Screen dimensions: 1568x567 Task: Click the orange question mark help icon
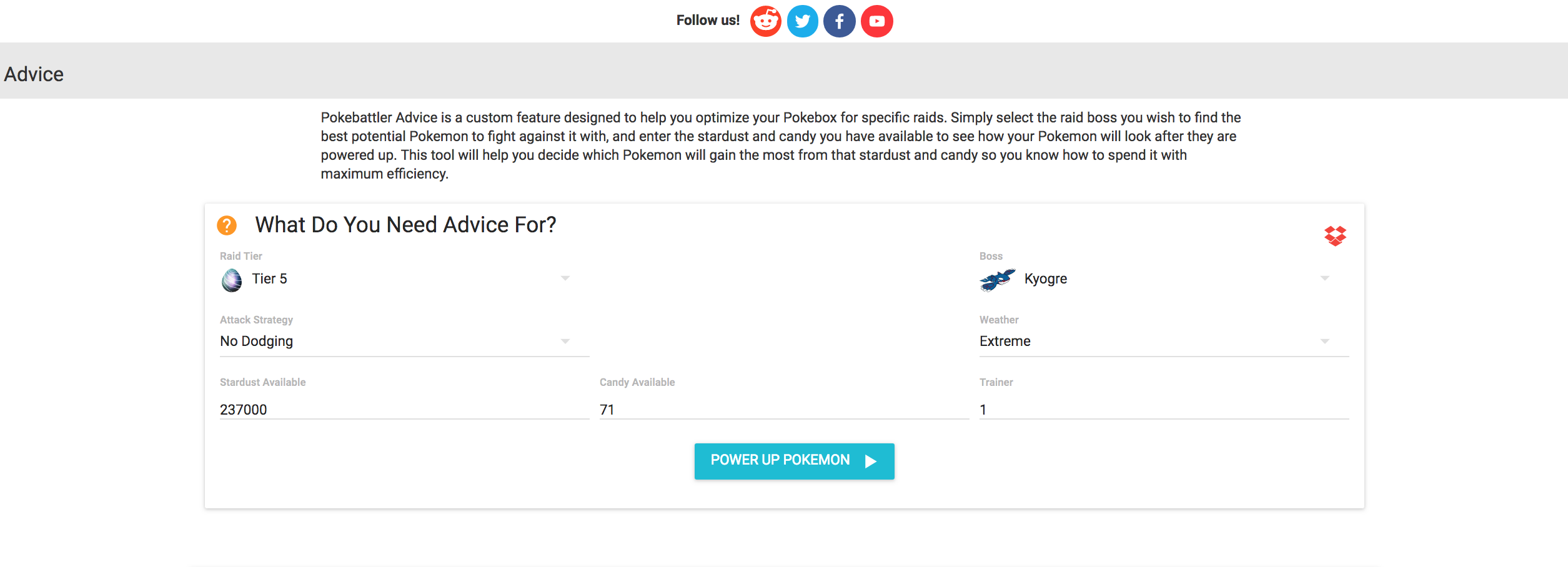[227, 225]
